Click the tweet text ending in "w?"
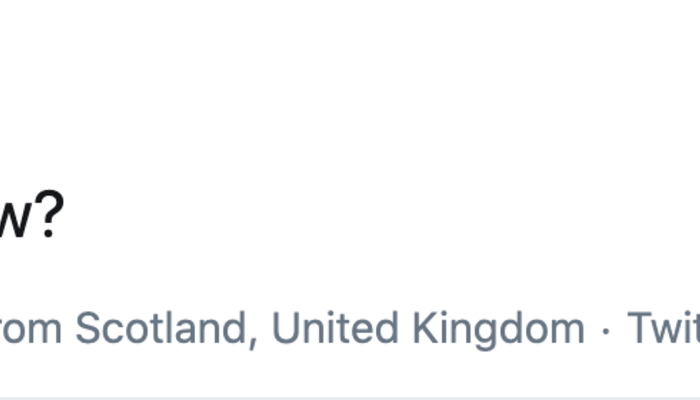The width and height of the screenshot is (700, 400). (30, 215)
